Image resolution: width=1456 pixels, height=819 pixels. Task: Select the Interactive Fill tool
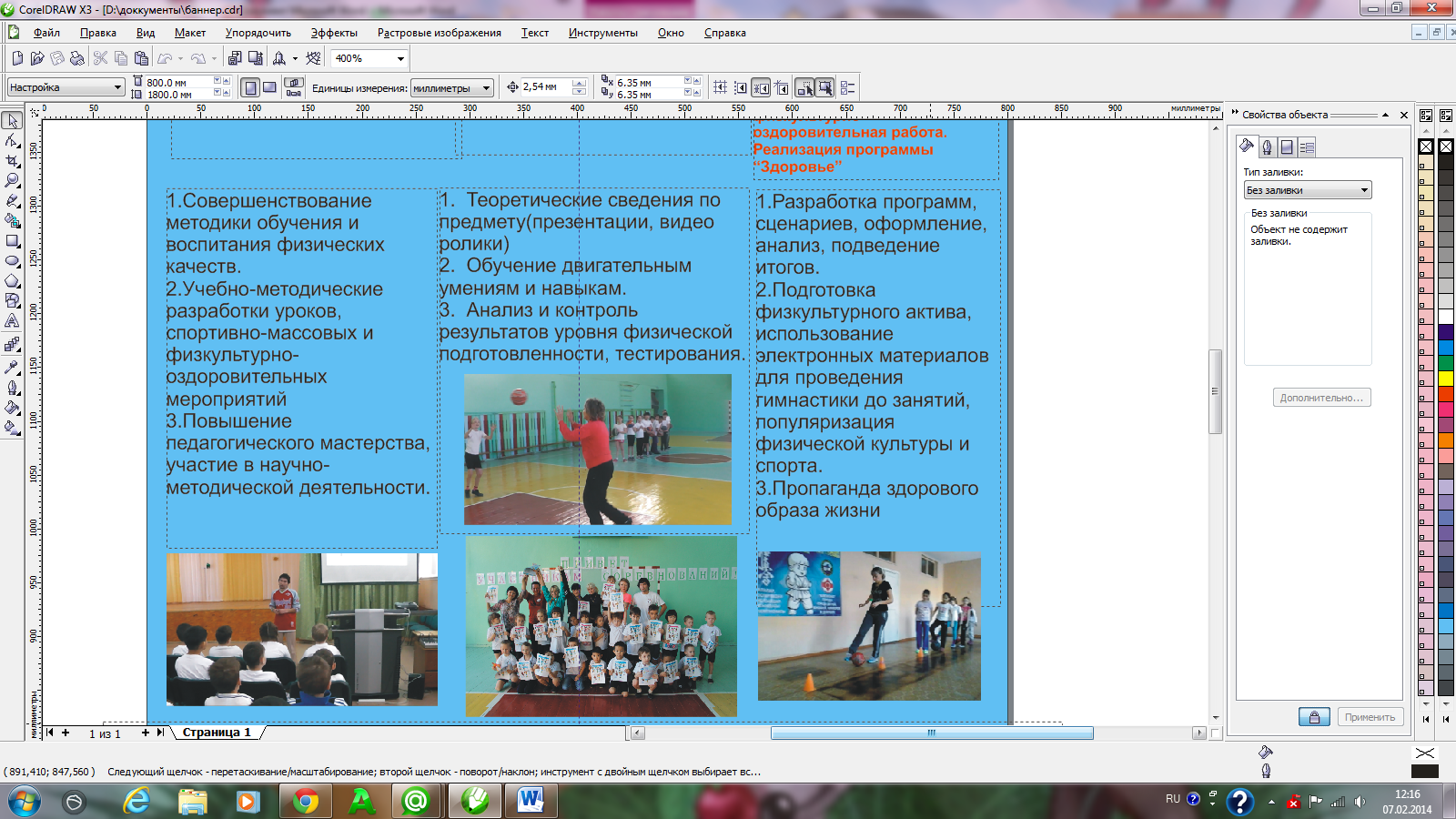coord(12,427)
